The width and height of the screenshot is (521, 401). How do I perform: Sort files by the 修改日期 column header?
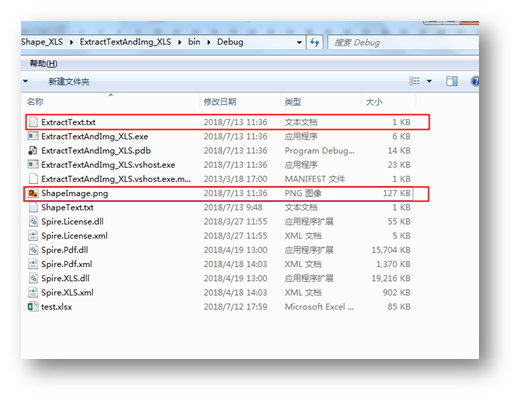240,102
